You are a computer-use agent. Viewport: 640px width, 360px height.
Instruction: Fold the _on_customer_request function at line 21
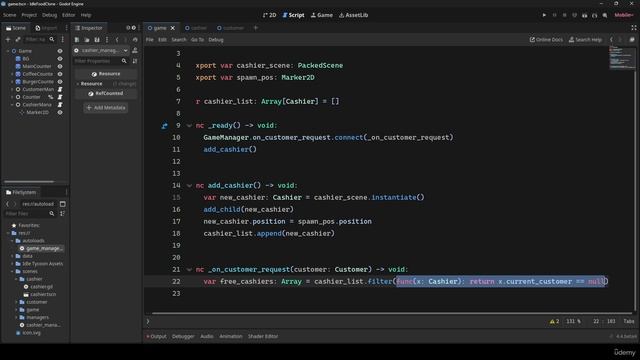(x=189, y=270)
